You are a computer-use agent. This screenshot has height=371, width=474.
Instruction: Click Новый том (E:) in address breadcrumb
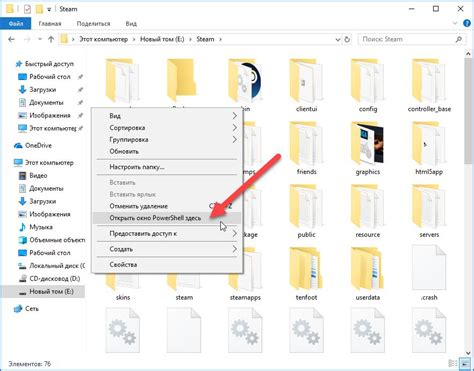(x=162, y=39)
